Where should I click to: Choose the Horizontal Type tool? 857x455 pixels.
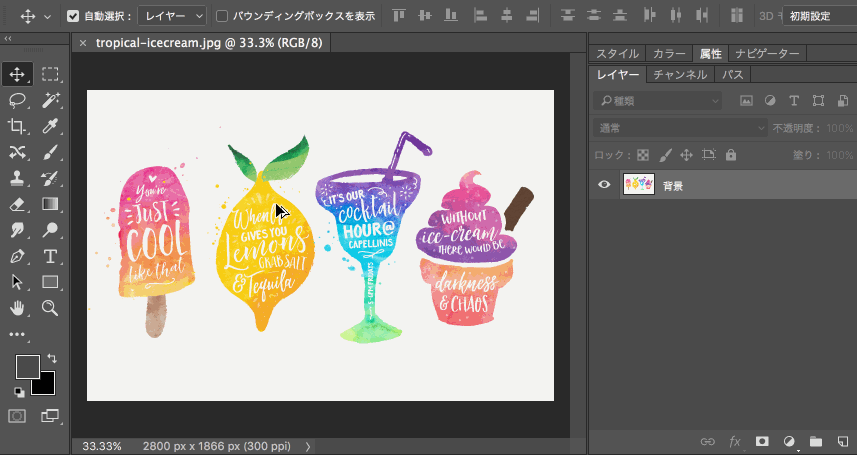[x=51, y=256]
